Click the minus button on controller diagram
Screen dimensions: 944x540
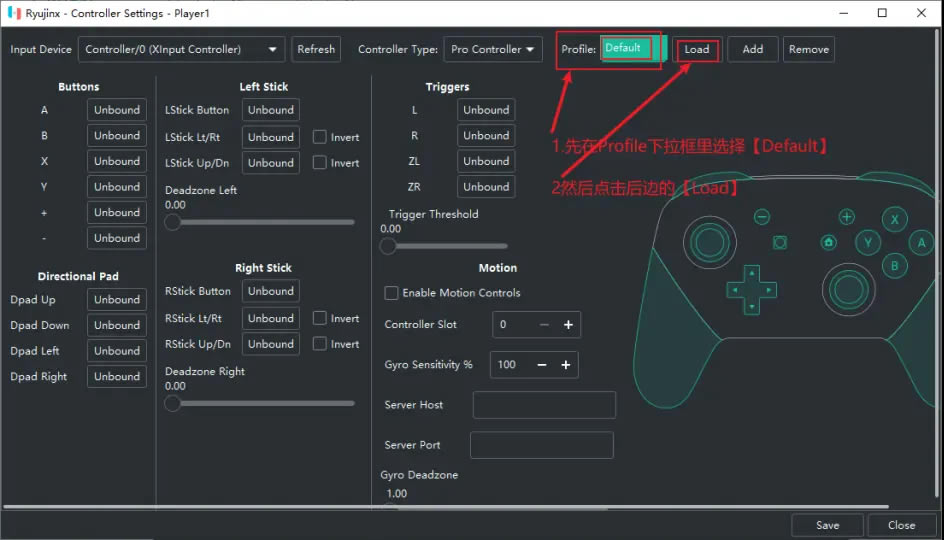[x=762, y=217]
